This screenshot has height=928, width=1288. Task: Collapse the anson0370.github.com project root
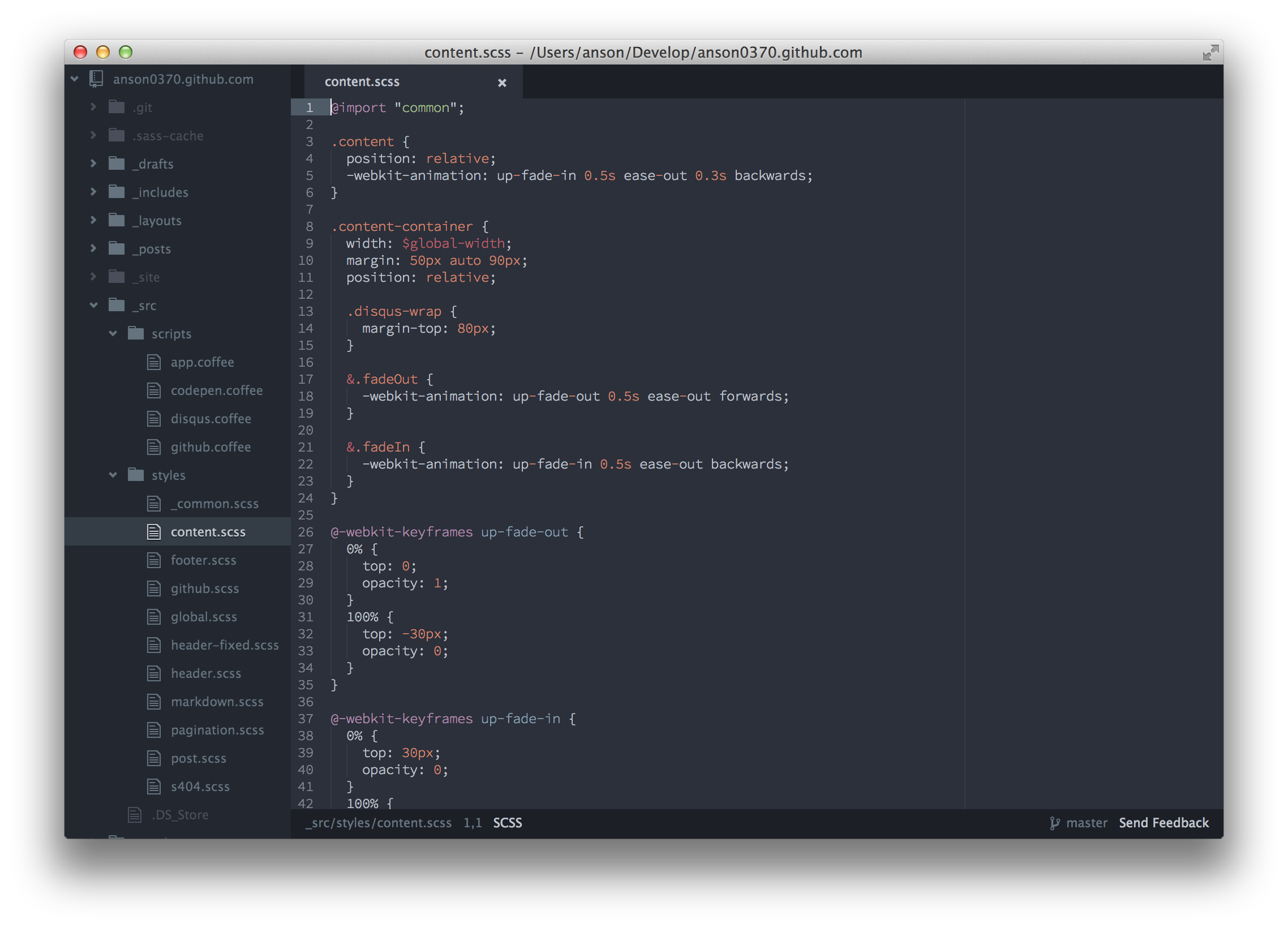74,79
